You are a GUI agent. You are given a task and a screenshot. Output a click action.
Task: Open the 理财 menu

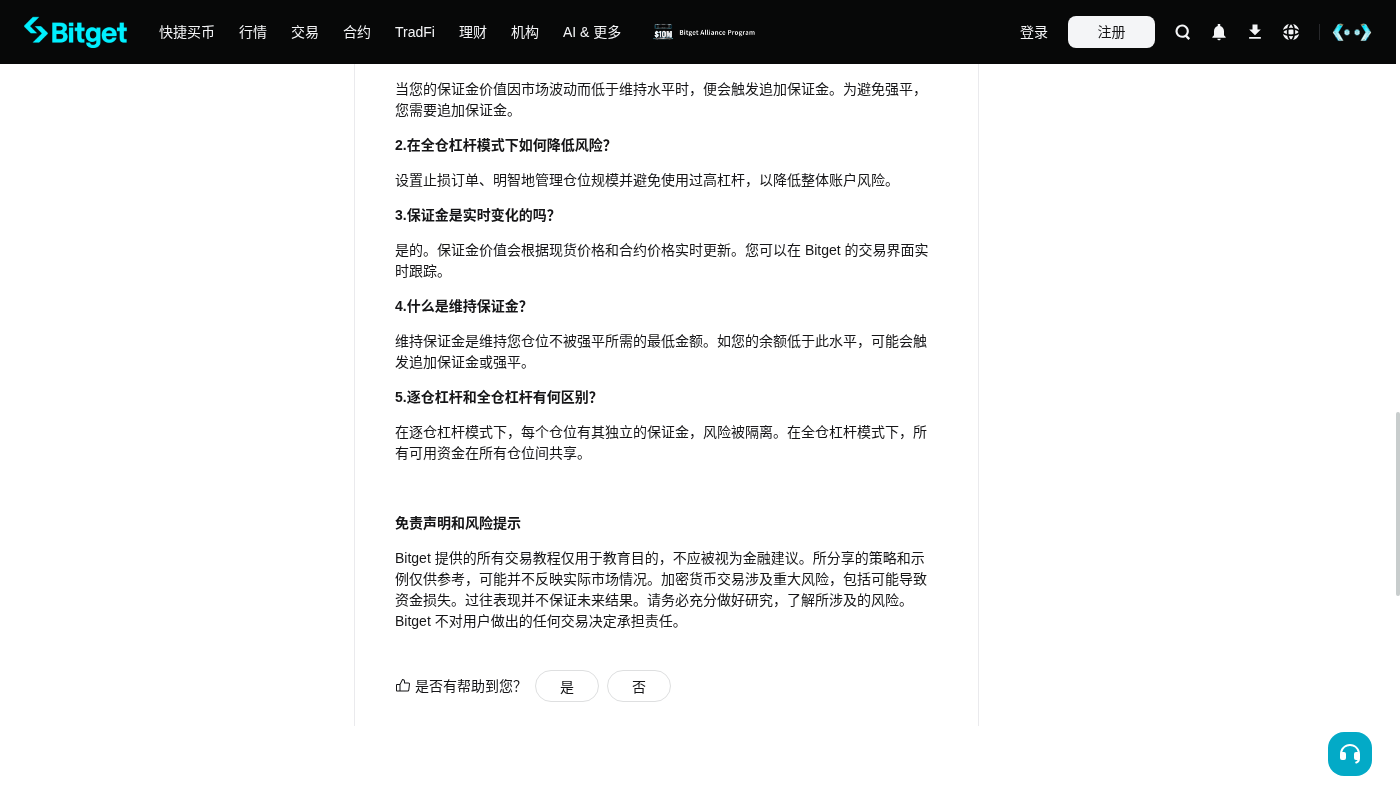(x=473, y=32)
